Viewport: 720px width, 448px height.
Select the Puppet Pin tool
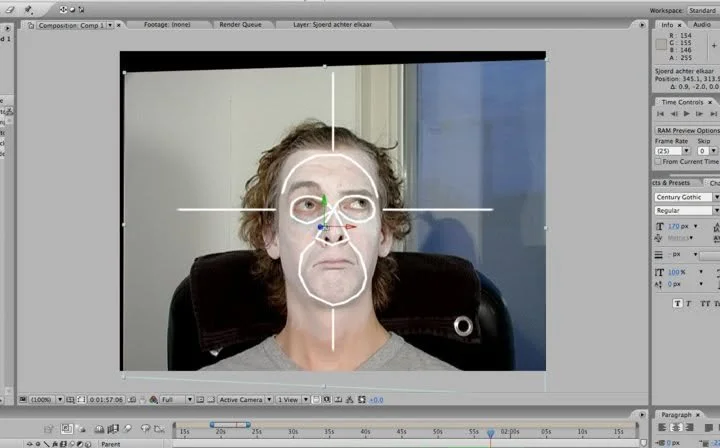pyautogui.click(x=28, y=9)
